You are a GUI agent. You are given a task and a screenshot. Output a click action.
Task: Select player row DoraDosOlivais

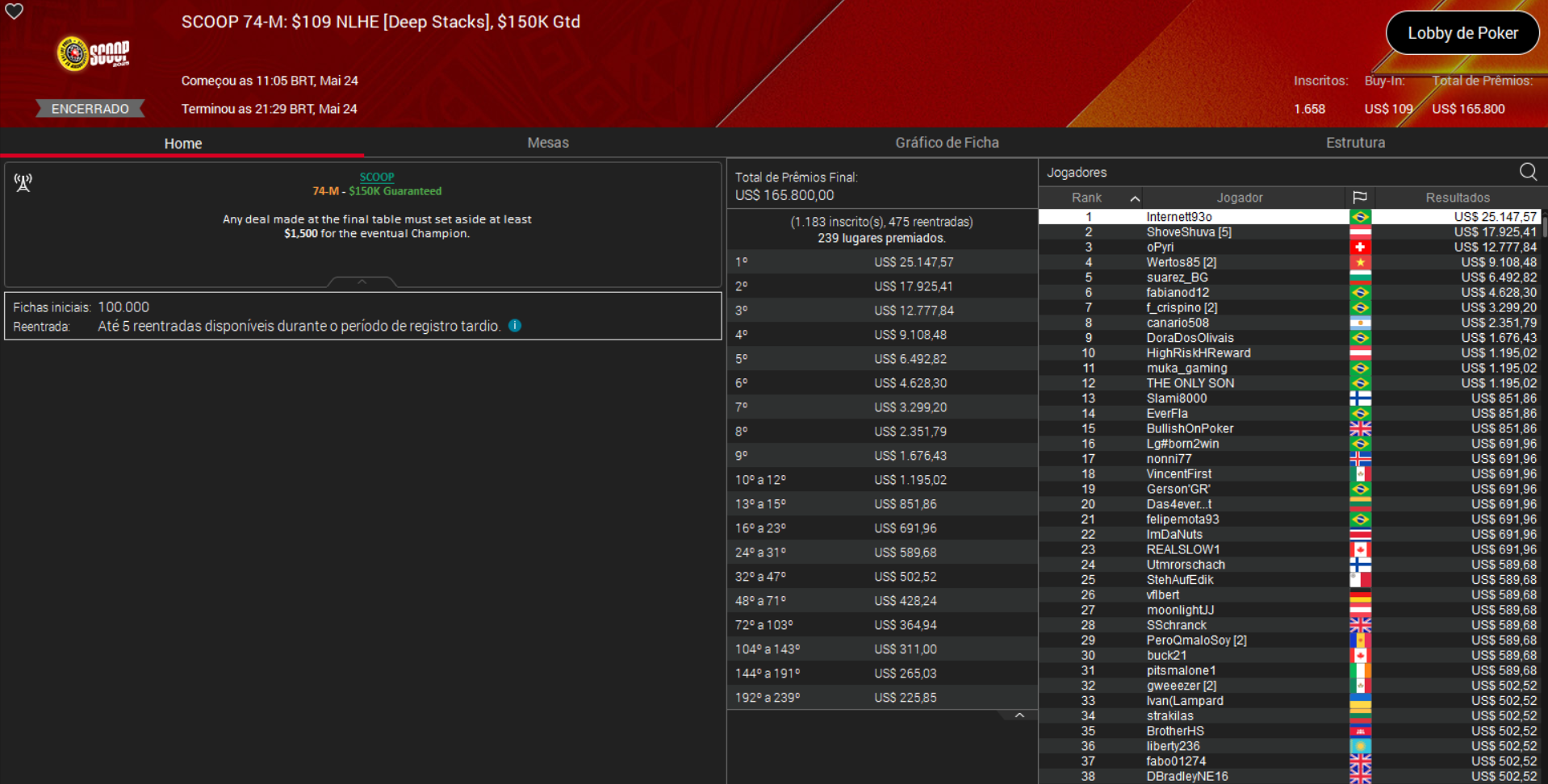click(x=1289, y=338)
